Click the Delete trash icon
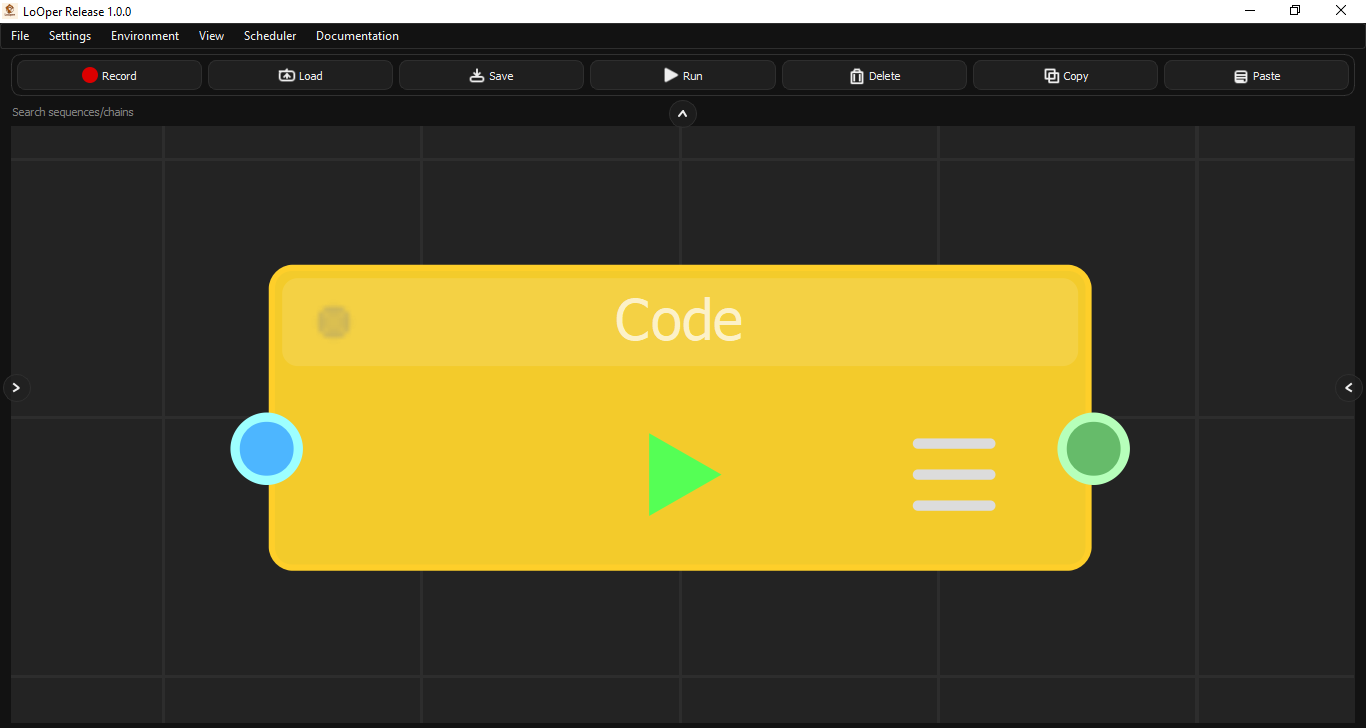This screenshot has width=1366, height=728. (x=856, y=75)
